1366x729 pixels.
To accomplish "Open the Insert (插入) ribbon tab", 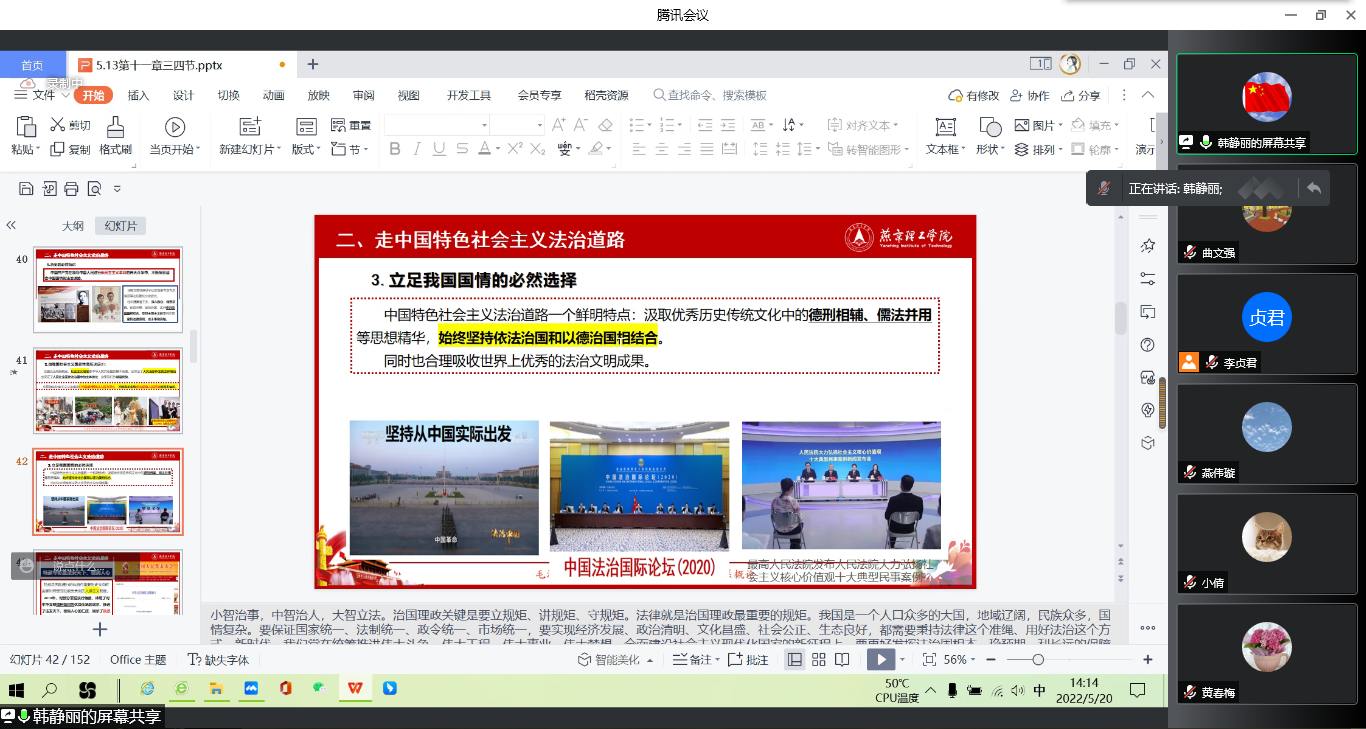I will 138,96.
